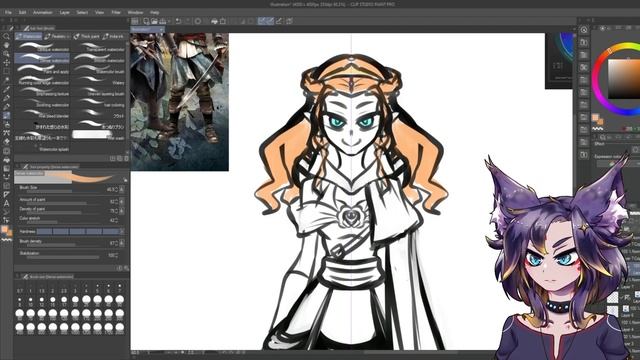This screenshot has height=360, width=640.
Task: Switch to India ink sub tool group
Action: coord(113,36)
